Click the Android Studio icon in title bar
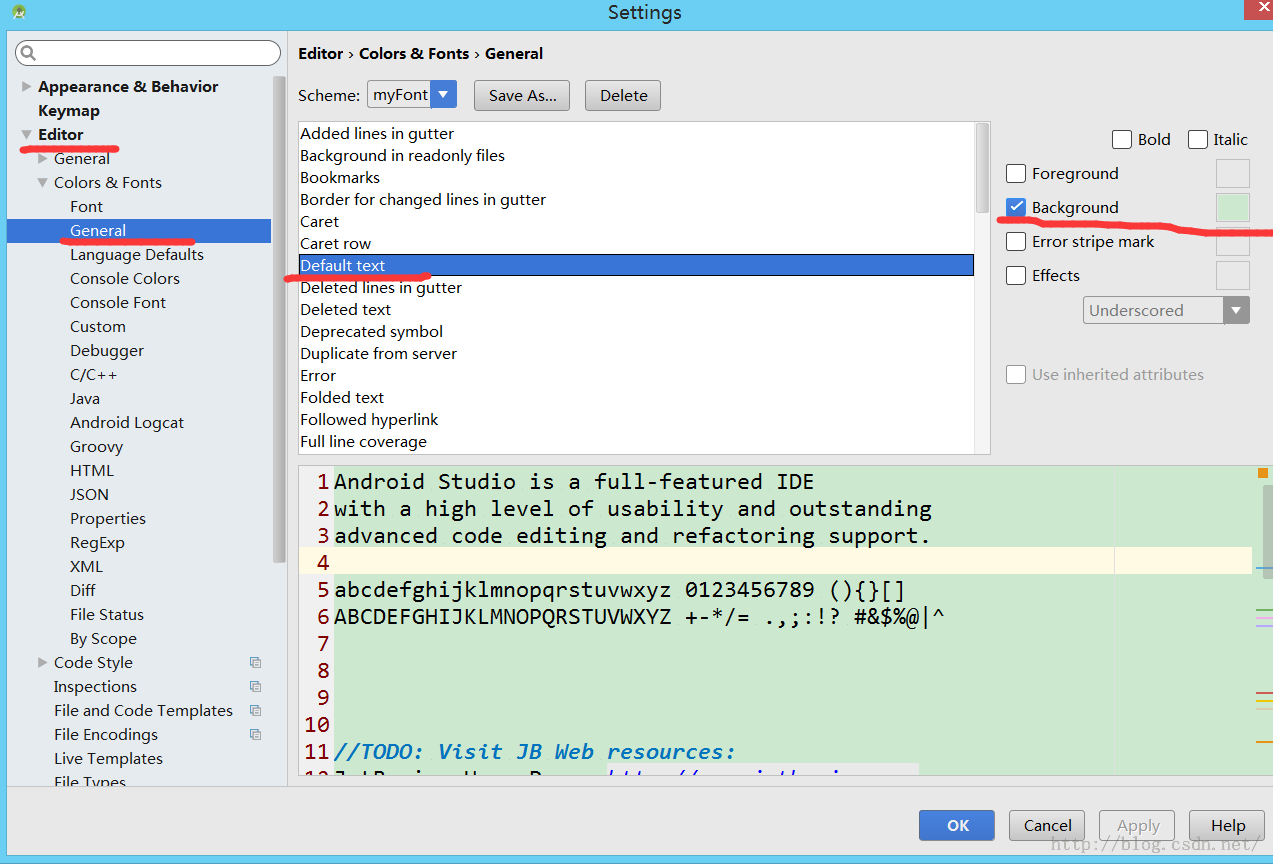 [x=19, y=12]
